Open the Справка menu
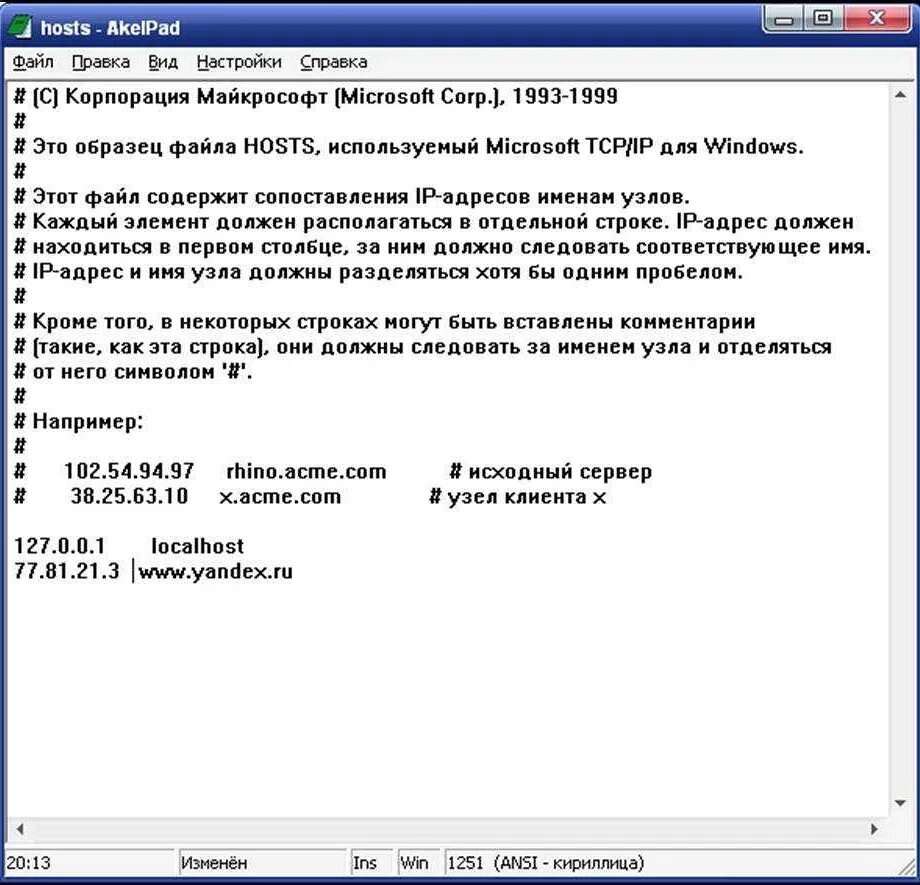This screenshot has width=920, height=885. [x=334, y=62]
